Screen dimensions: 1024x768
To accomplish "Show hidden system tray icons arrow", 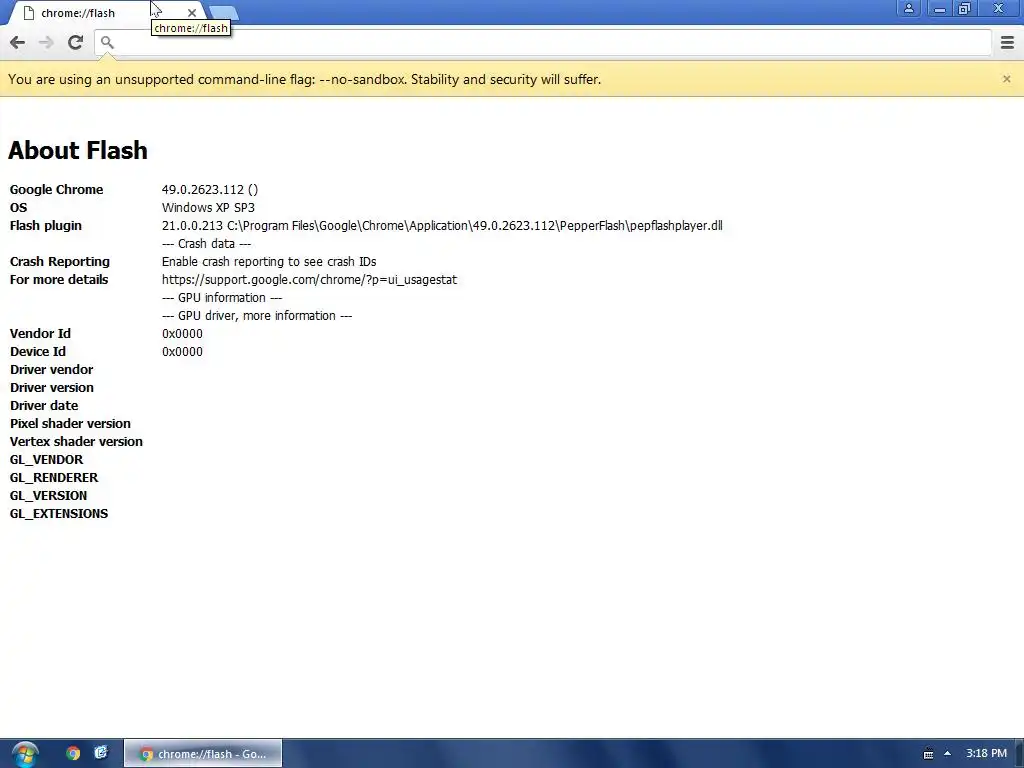I will pos(948,753).
